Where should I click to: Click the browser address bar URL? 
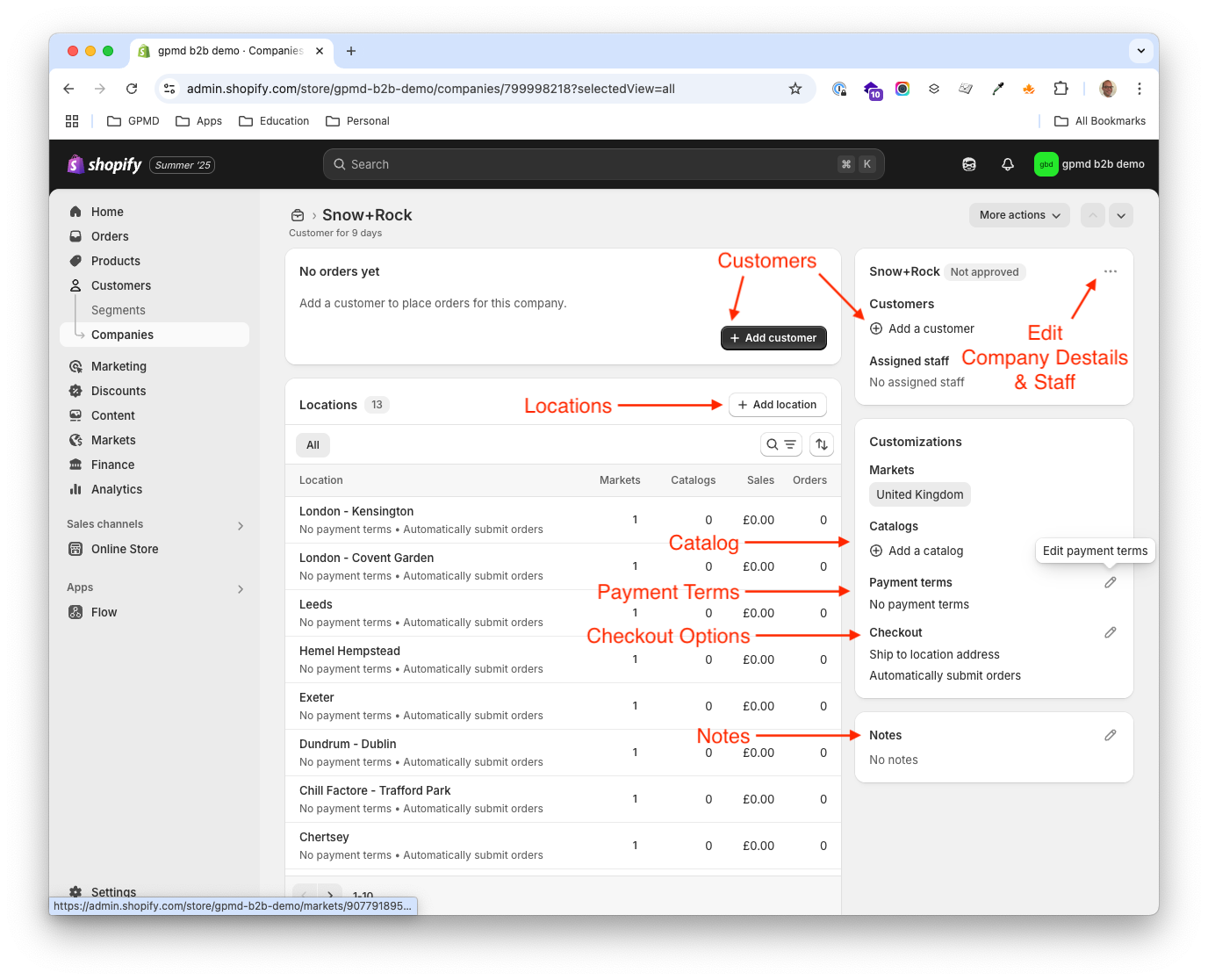point(430,89)
